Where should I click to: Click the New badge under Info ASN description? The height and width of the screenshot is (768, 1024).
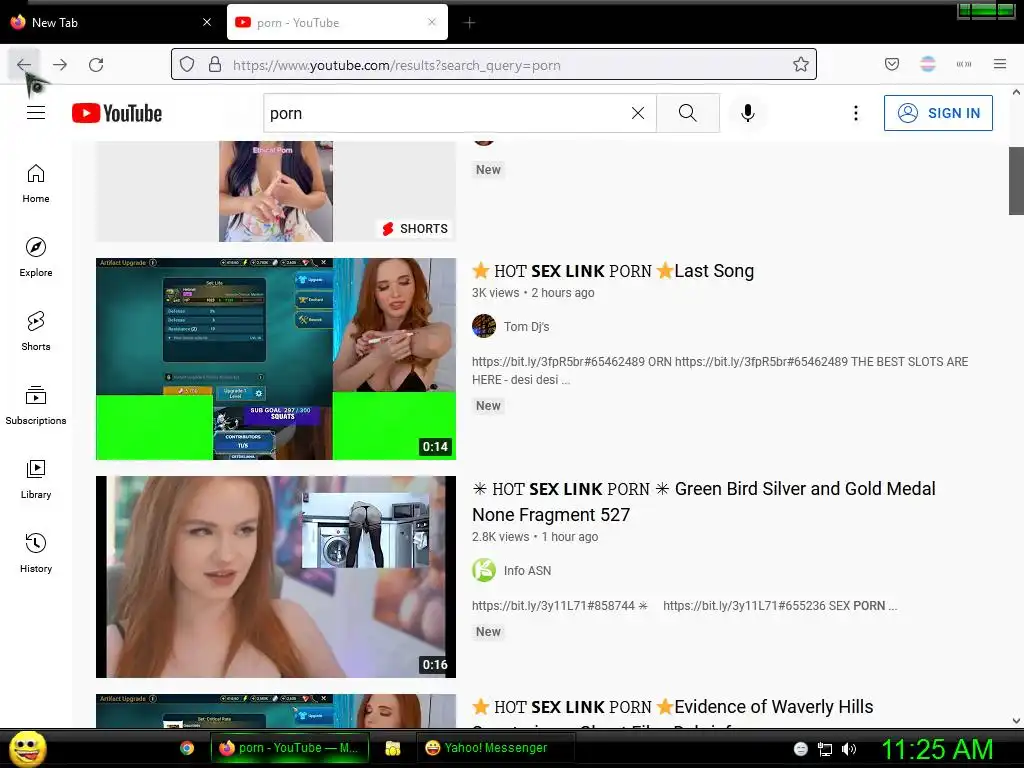pos(488,632)
